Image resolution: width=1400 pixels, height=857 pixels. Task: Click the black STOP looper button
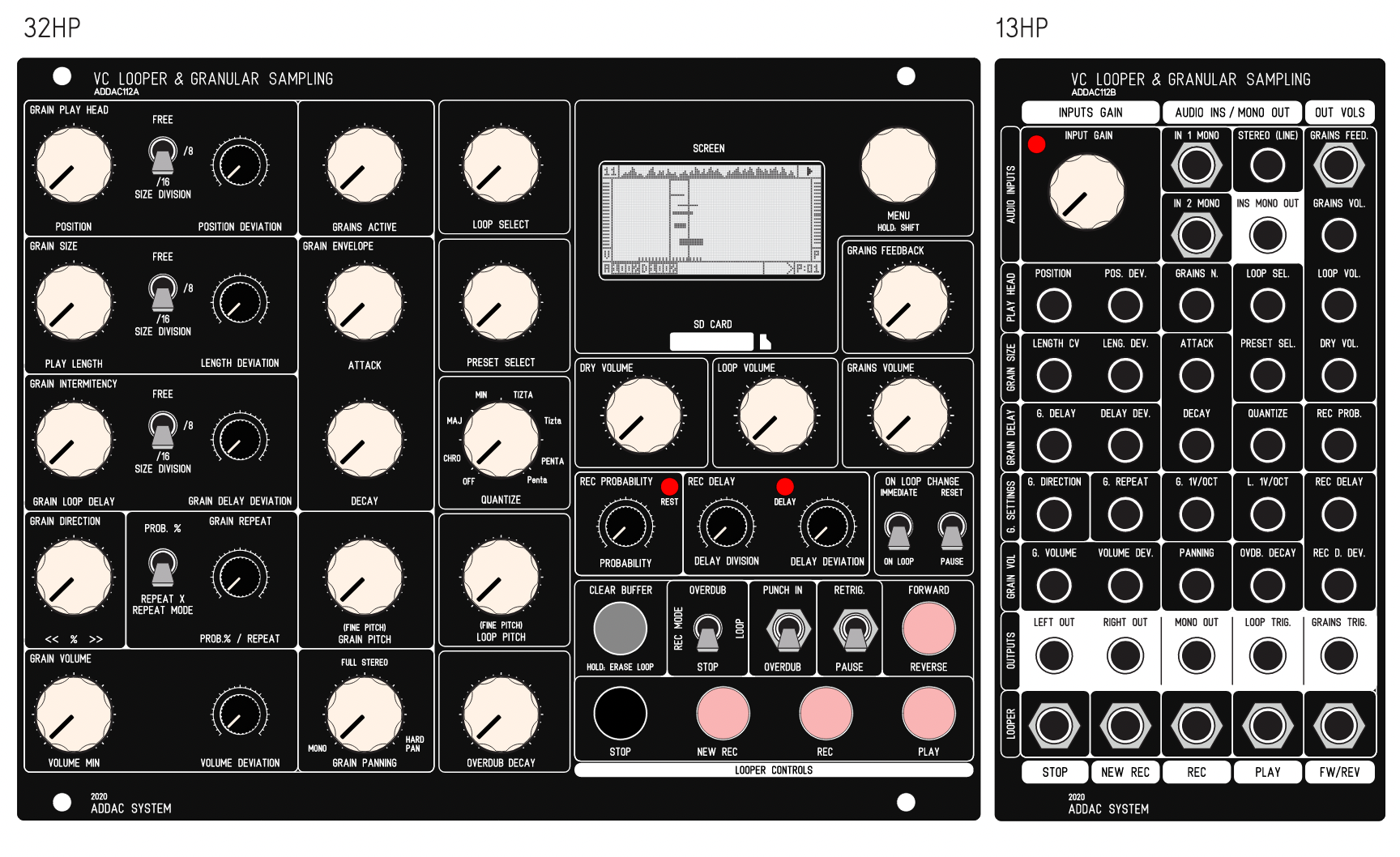(620, 714)
